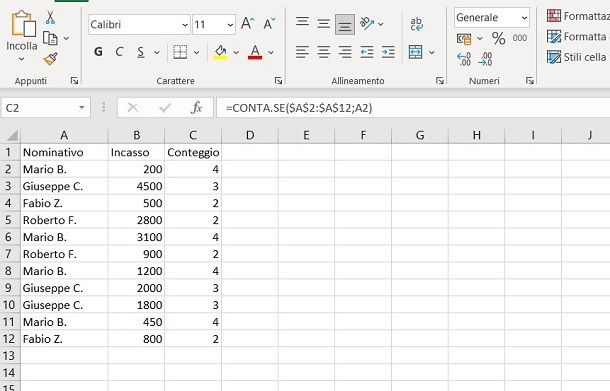Decrease indent icon
This screenshot has width=610, height=391.
point(366,52)
